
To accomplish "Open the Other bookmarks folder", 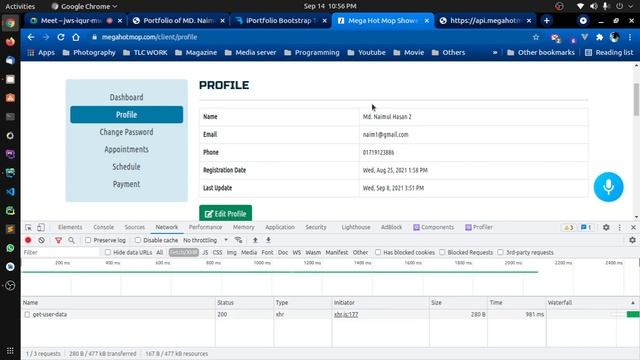I will coord(541,52).
